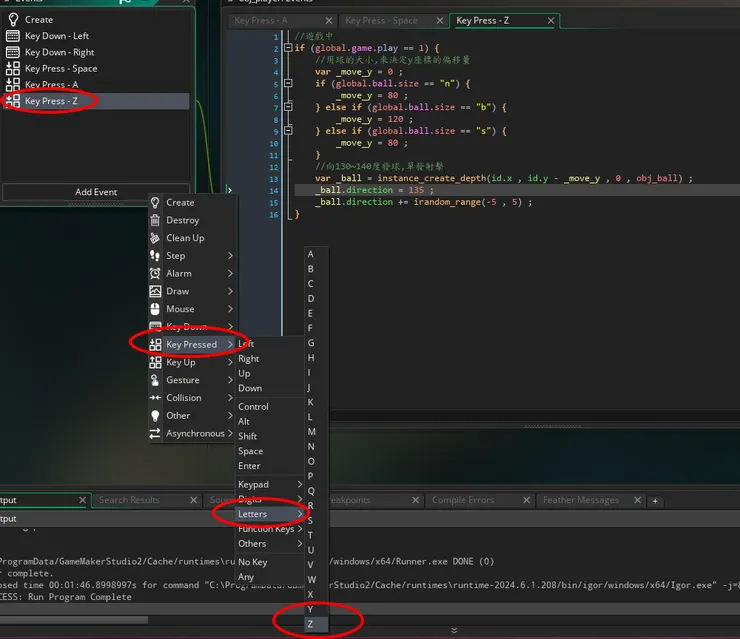The height and width of the screenshot is (639, 740).
Task: Click the arrows icon for Collision
Action: click(155, 398)
